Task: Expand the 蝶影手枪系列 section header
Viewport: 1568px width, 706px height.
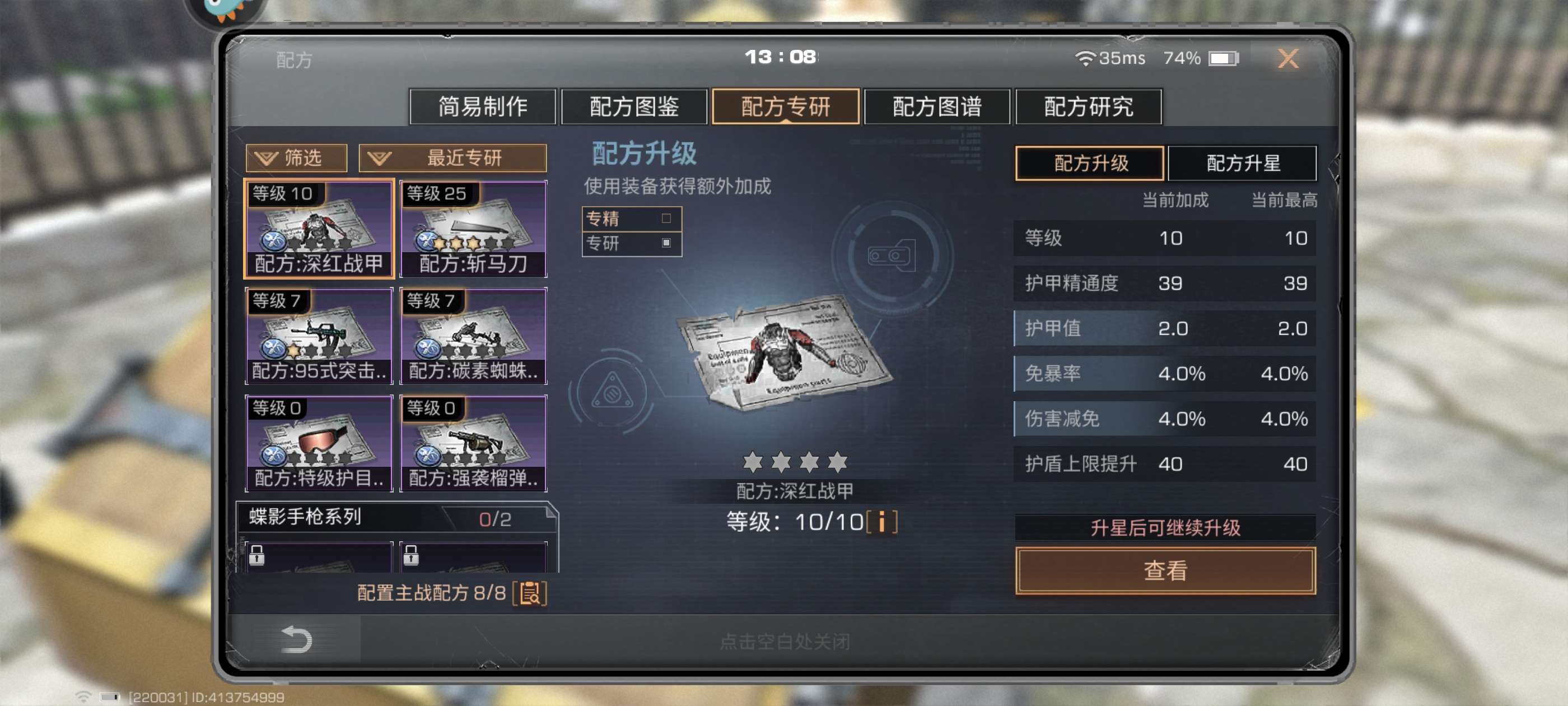Action: 397,518
